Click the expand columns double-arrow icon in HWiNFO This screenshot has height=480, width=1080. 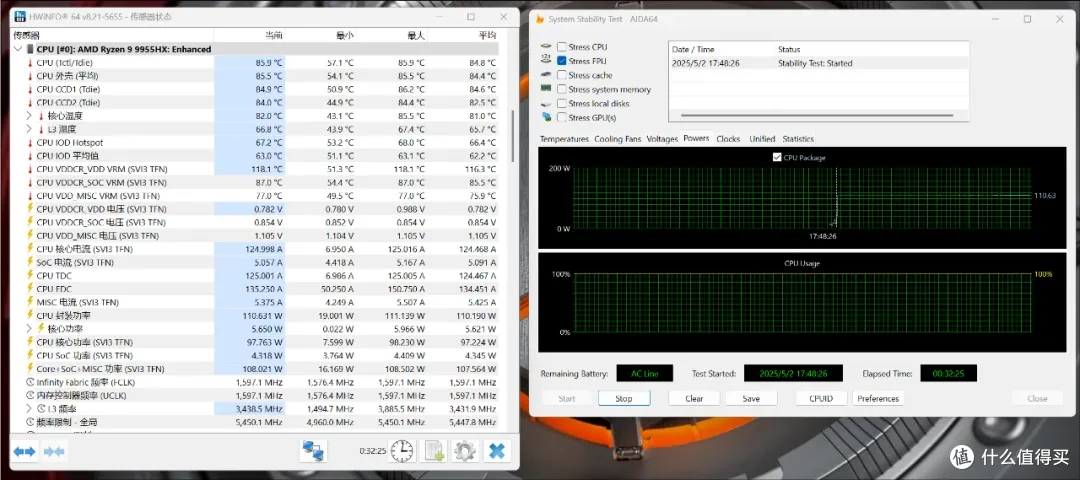click(x=24, y=452)
